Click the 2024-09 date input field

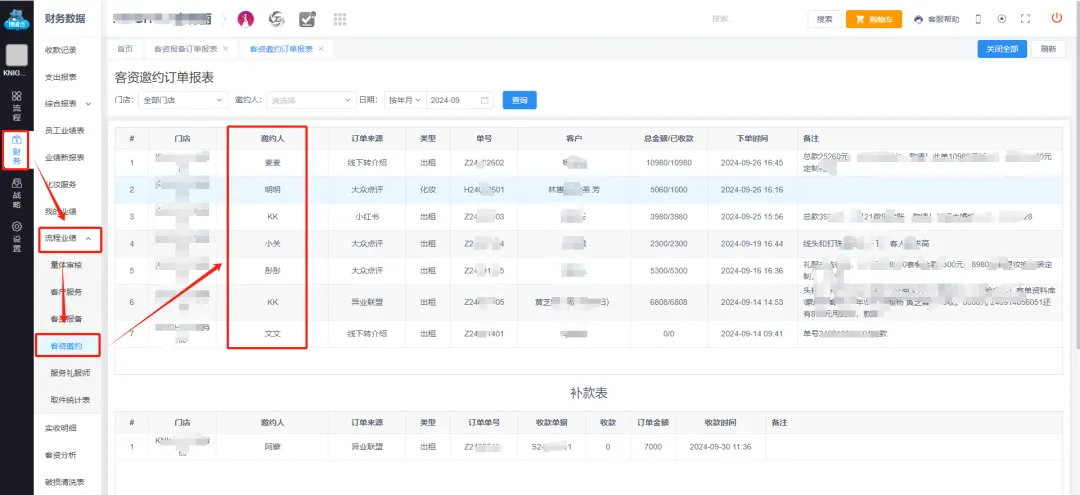(458, 100)
